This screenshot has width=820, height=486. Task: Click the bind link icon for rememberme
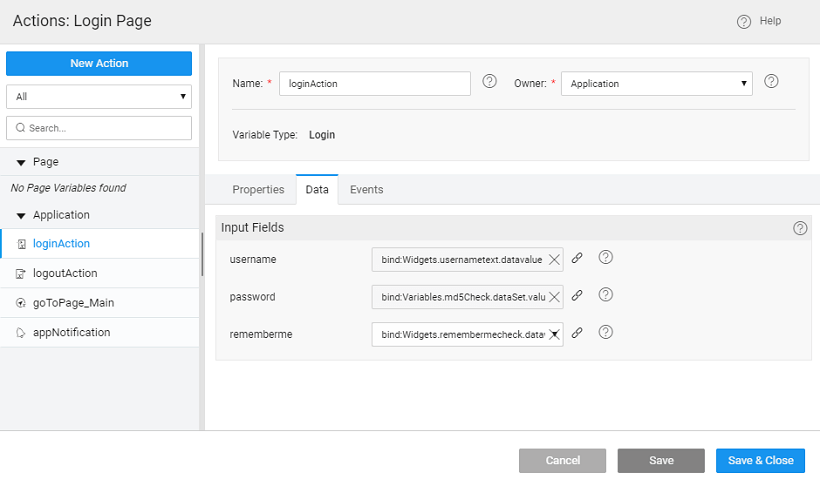[577, 333]
